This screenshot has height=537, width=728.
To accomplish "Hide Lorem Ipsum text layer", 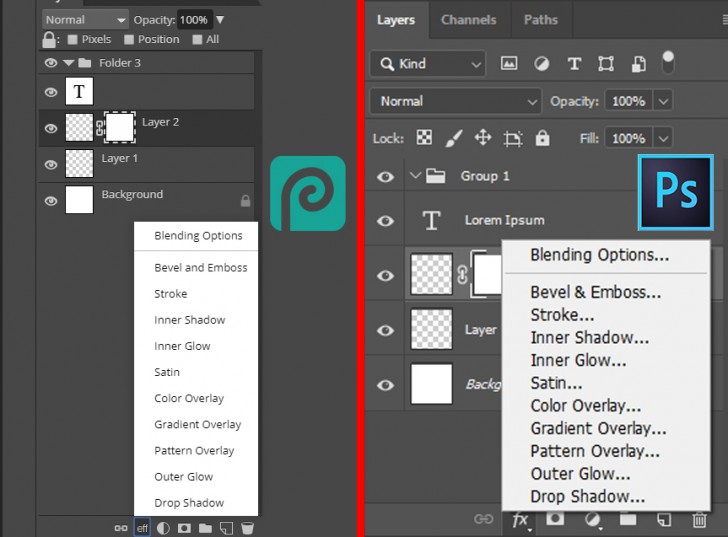I will (385, 221).
